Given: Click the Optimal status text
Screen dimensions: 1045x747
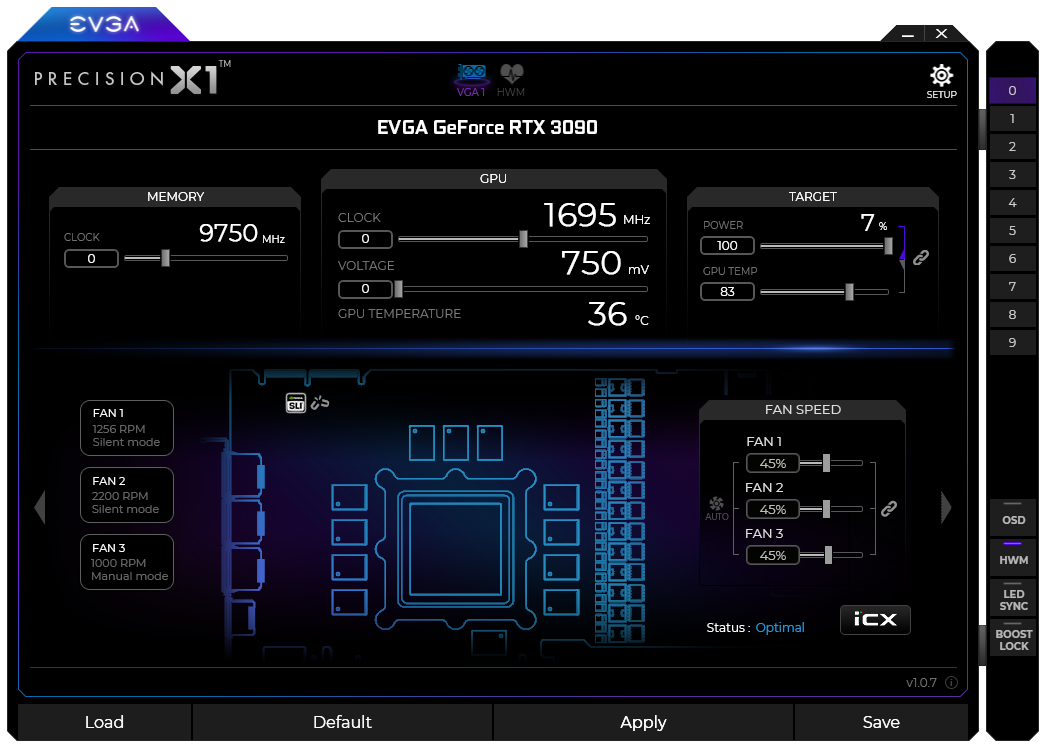Looking at the screenshot, I should click(780, 628).
